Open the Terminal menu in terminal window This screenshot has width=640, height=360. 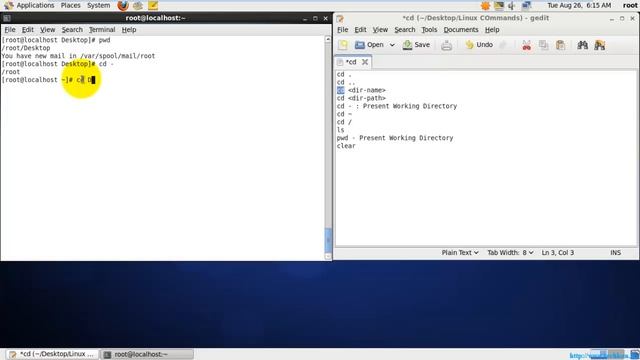pyautogui.click(x=102, y=30)
